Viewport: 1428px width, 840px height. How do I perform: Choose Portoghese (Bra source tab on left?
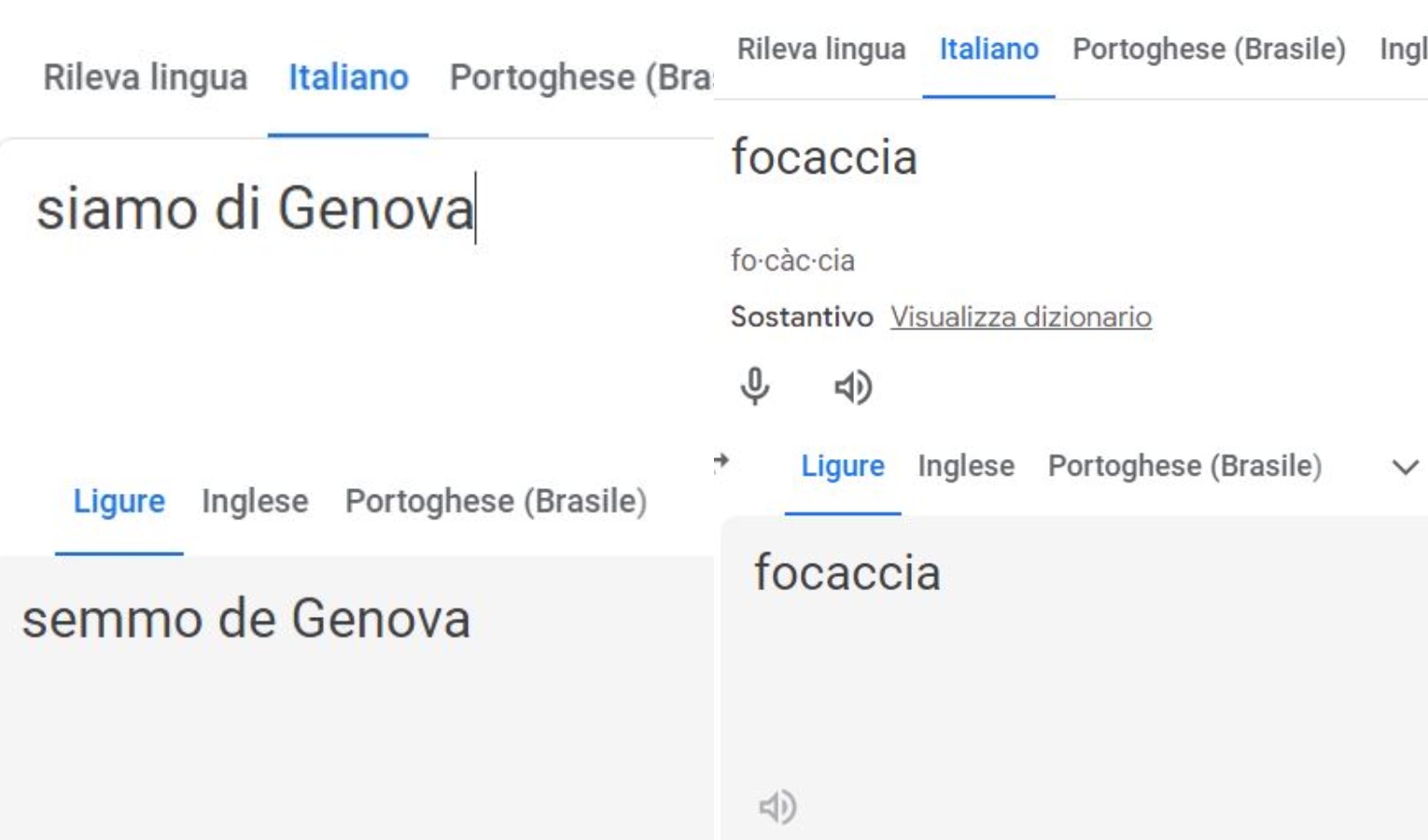click(x=581, y=77)
